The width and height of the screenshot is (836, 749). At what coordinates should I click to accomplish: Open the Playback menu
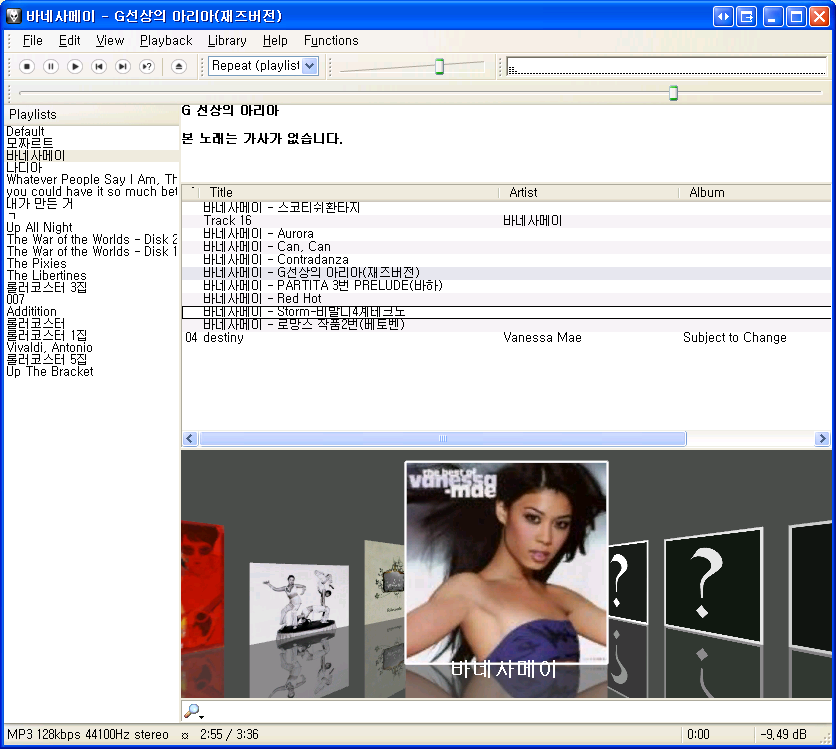tap(166, 41)
